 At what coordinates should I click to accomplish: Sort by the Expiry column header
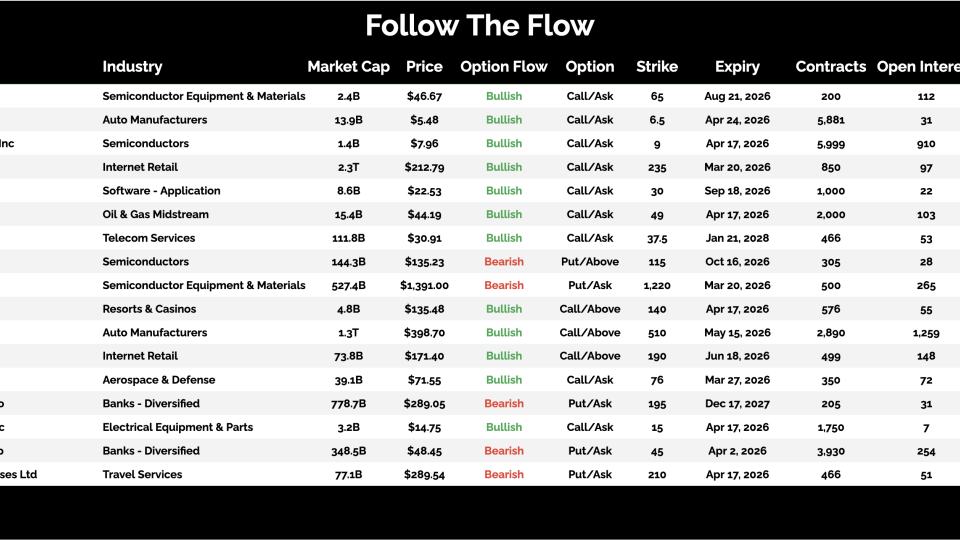pyautogui.click(x=737, y=67)
